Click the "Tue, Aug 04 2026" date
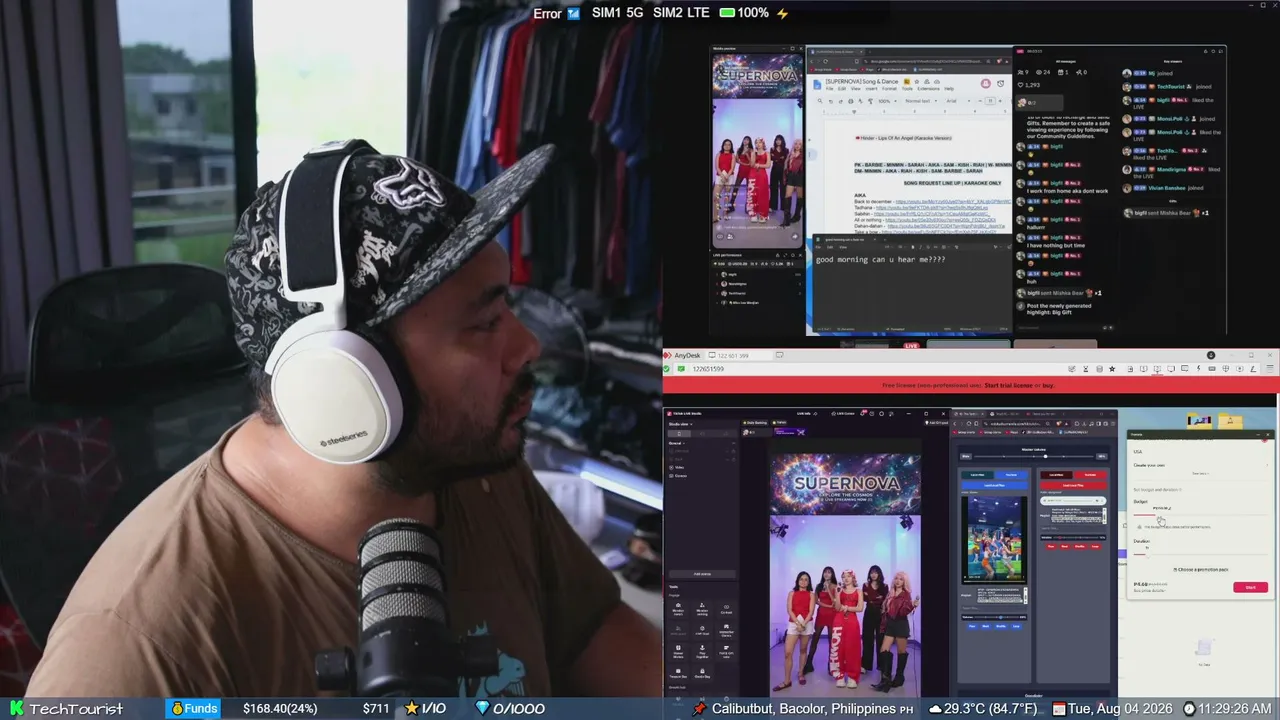Screen dimensions: 1280x720 [x=1118, y=708]
